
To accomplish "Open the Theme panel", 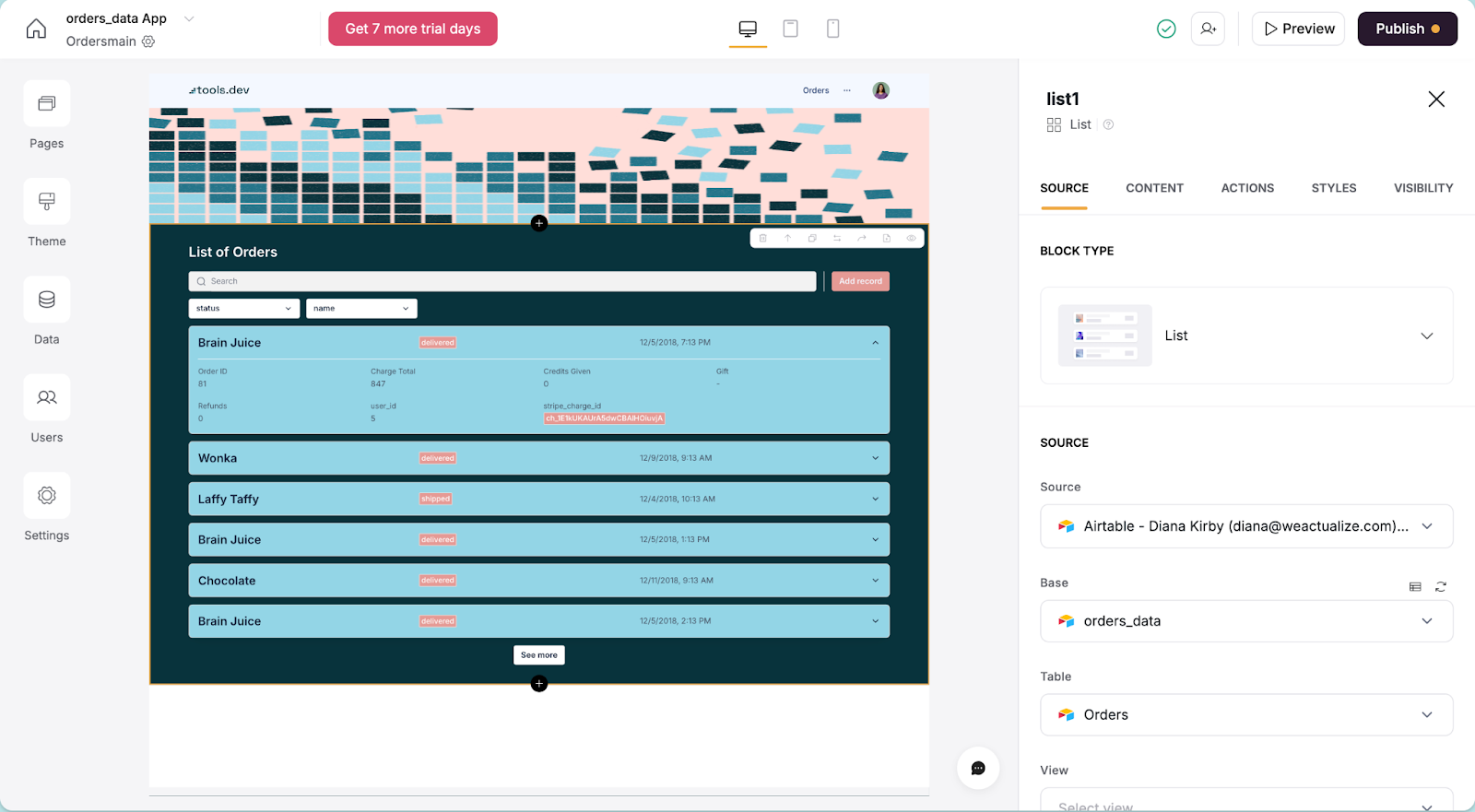I will 47,213.
